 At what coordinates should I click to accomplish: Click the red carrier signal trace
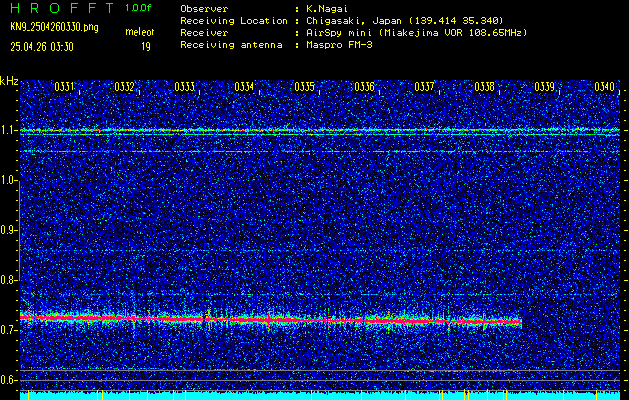[271, 320]
